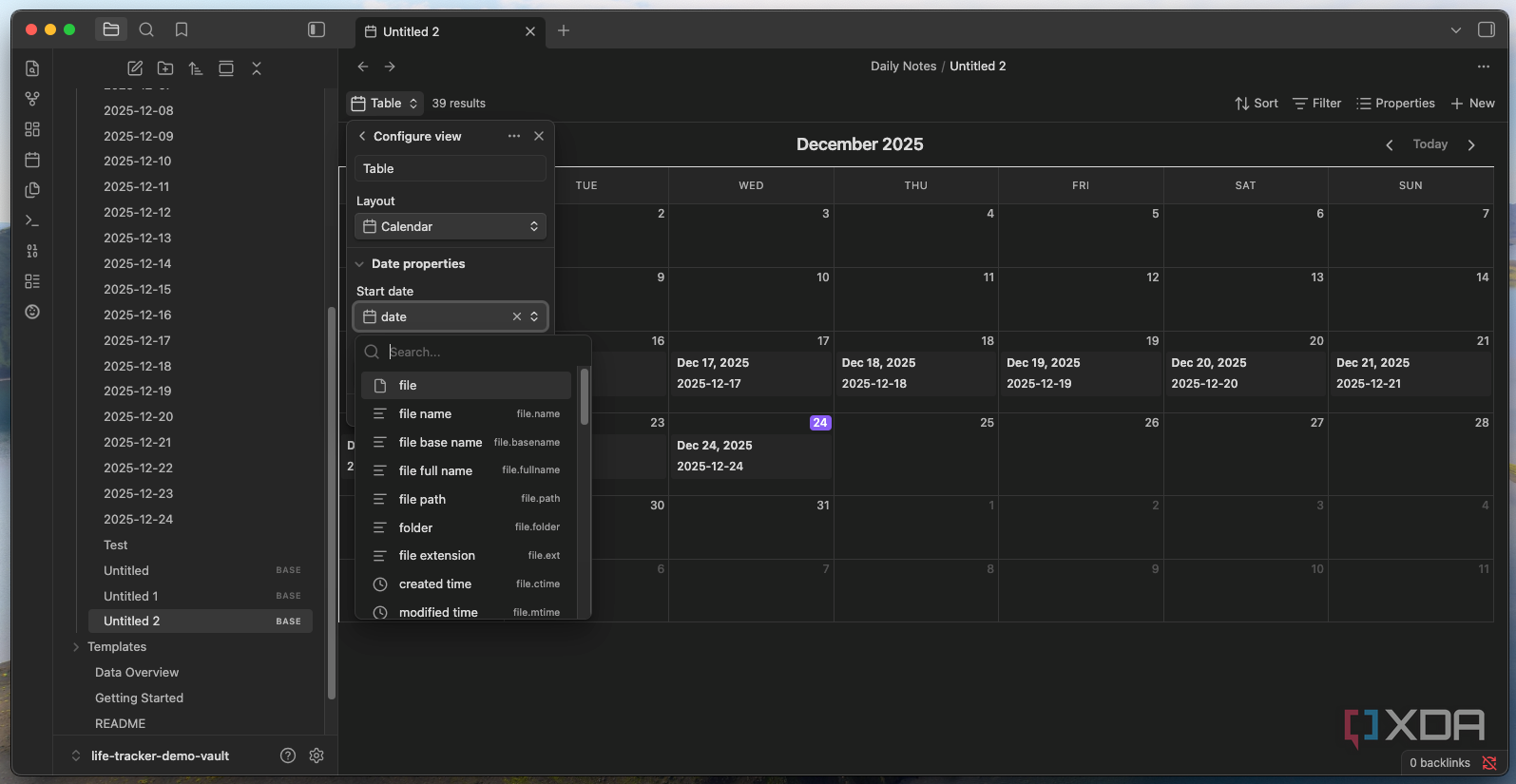Screen dimensions: 1516x784
Task: Change sort order in file explorer
Action: point(196,68)
